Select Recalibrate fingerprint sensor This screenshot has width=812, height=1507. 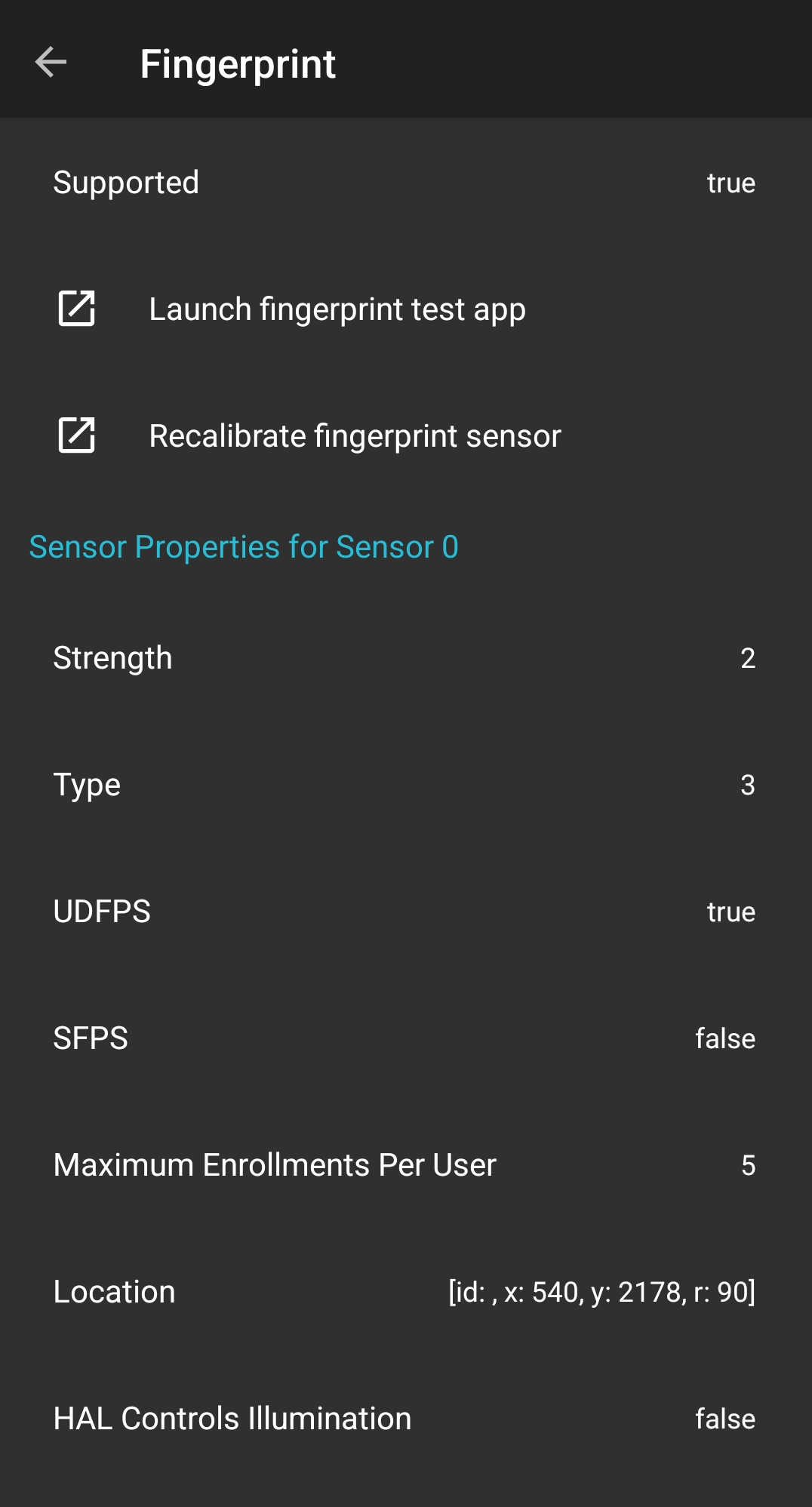(355, 436)
